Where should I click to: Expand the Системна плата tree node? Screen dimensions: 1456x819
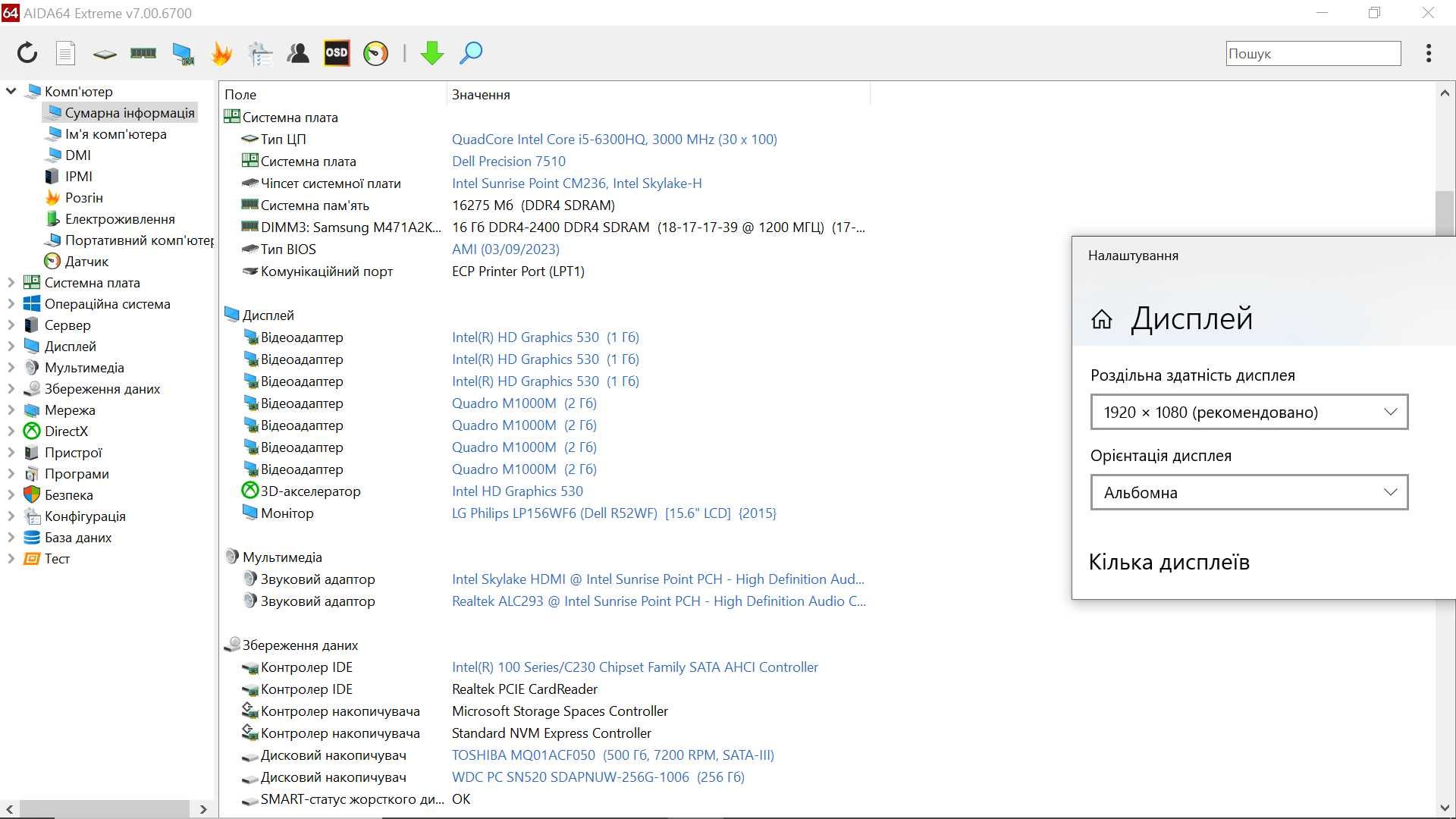tap(11, 282)
